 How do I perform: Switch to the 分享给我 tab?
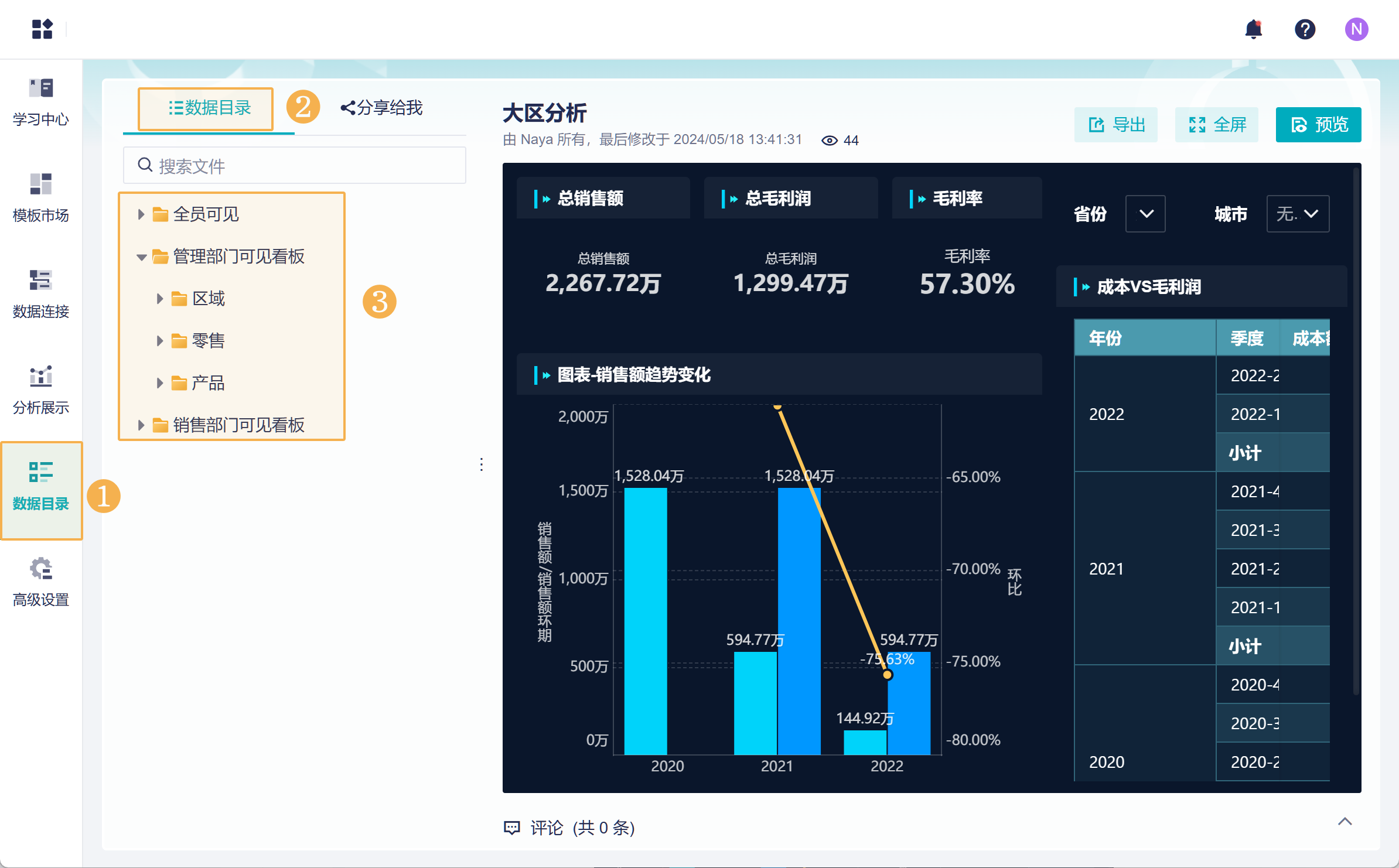click(381, 108)
